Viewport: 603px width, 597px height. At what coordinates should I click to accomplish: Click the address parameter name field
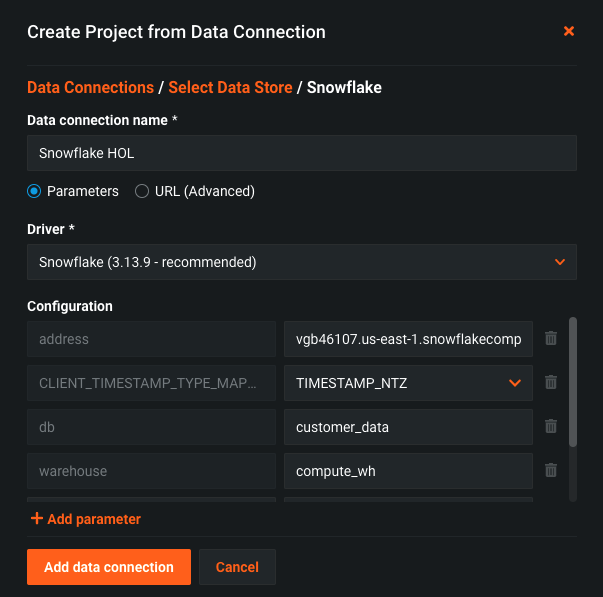(x=152, y=339)
